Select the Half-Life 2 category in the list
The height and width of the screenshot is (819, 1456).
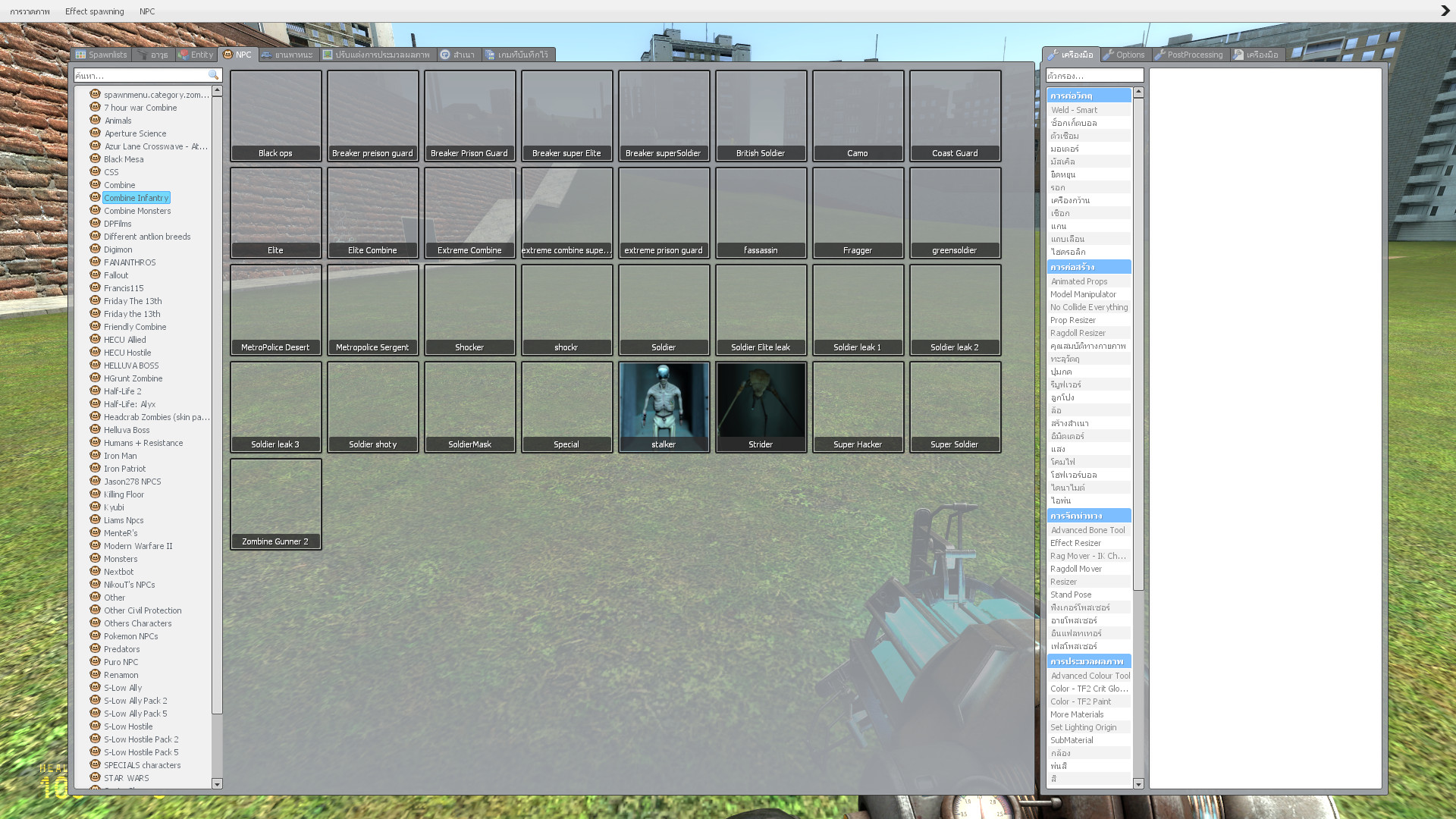[x=122, y=391]
